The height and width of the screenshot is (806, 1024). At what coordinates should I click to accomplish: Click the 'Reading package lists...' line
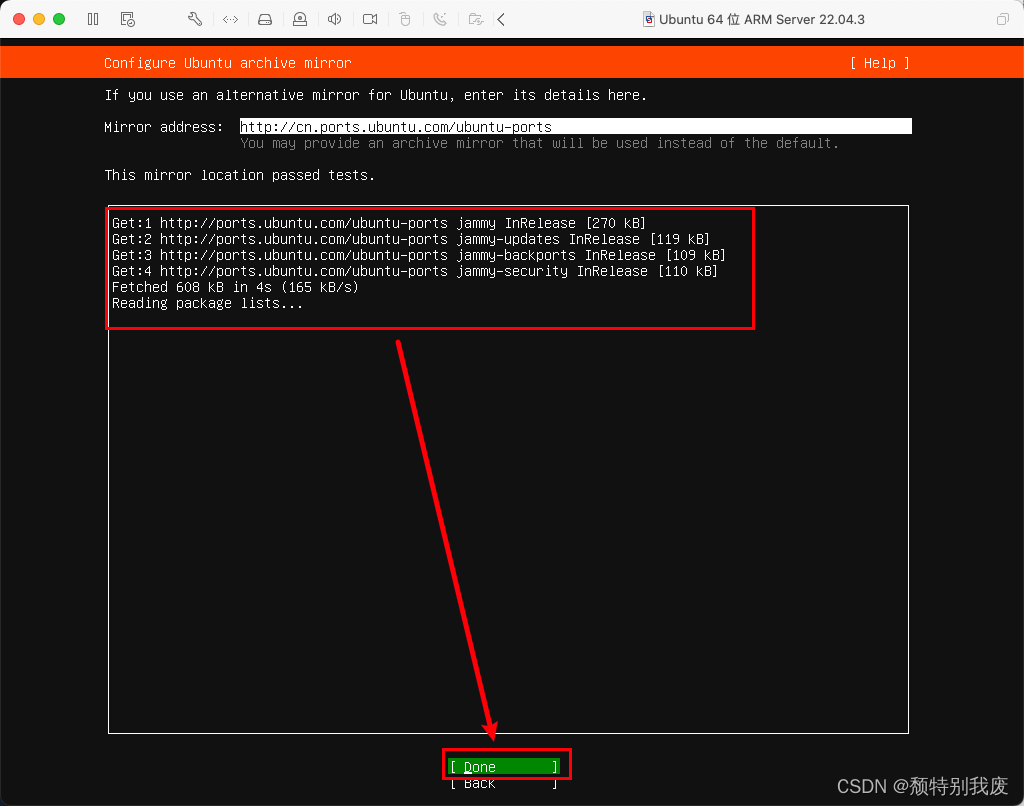click(x=207, y=303)
